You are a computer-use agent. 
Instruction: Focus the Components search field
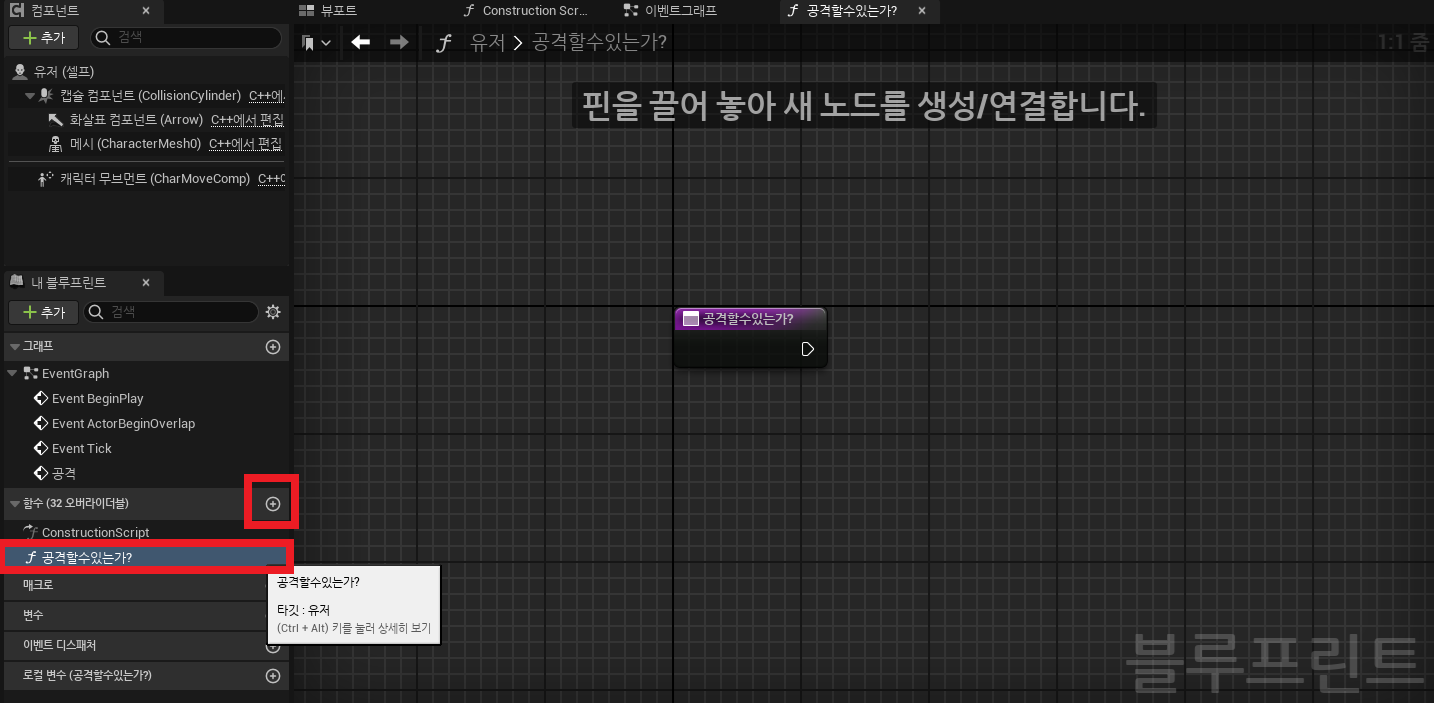pos(186,38)
